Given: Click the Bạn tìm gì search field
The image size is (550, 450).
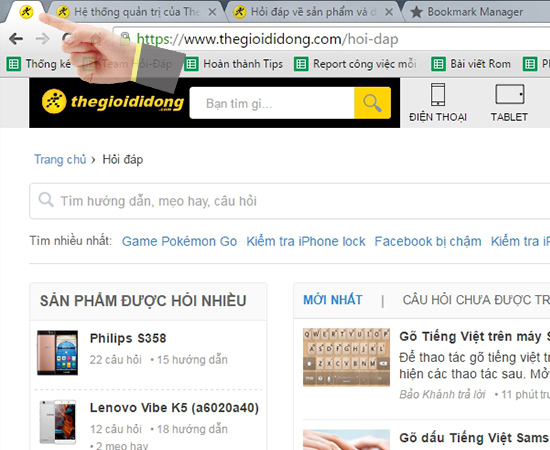Looking at the screenshot, I should pos(272,103).
